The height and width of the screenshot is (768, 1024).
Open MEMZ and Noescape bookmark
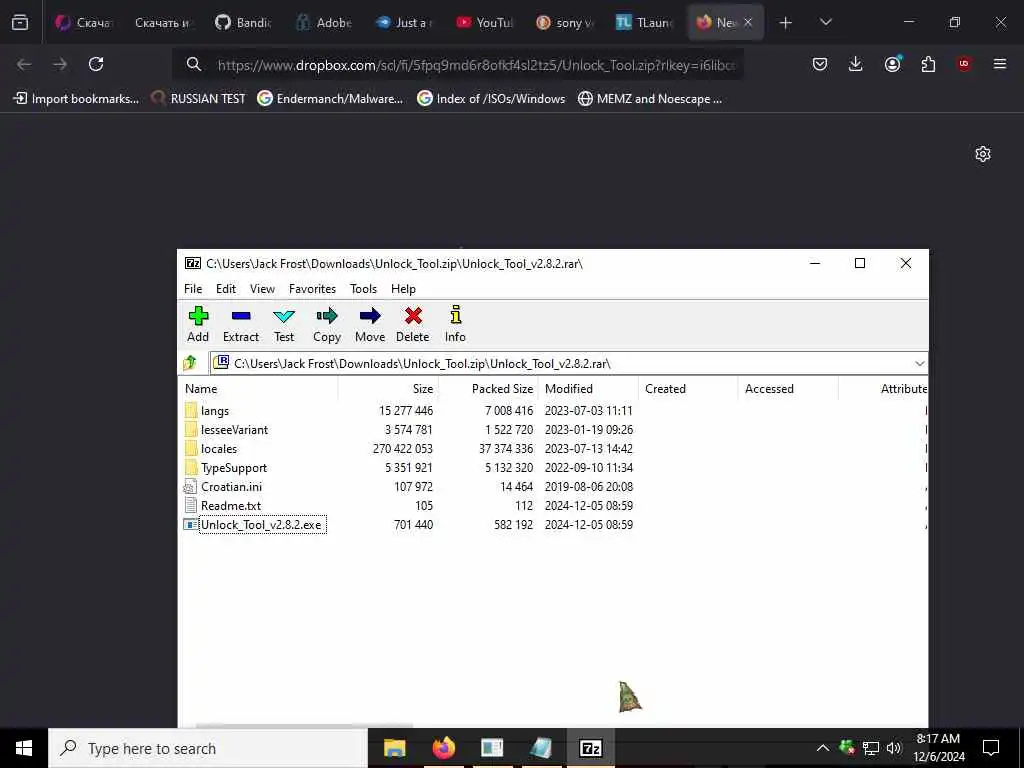click(650, 99)
